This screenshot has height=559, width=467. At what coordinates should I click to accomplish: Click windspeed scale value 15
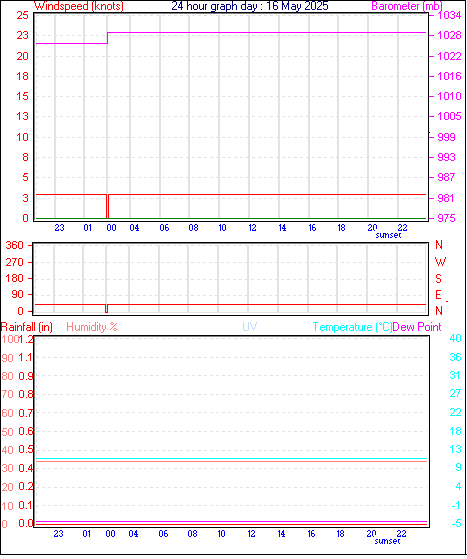pos(22,96)
